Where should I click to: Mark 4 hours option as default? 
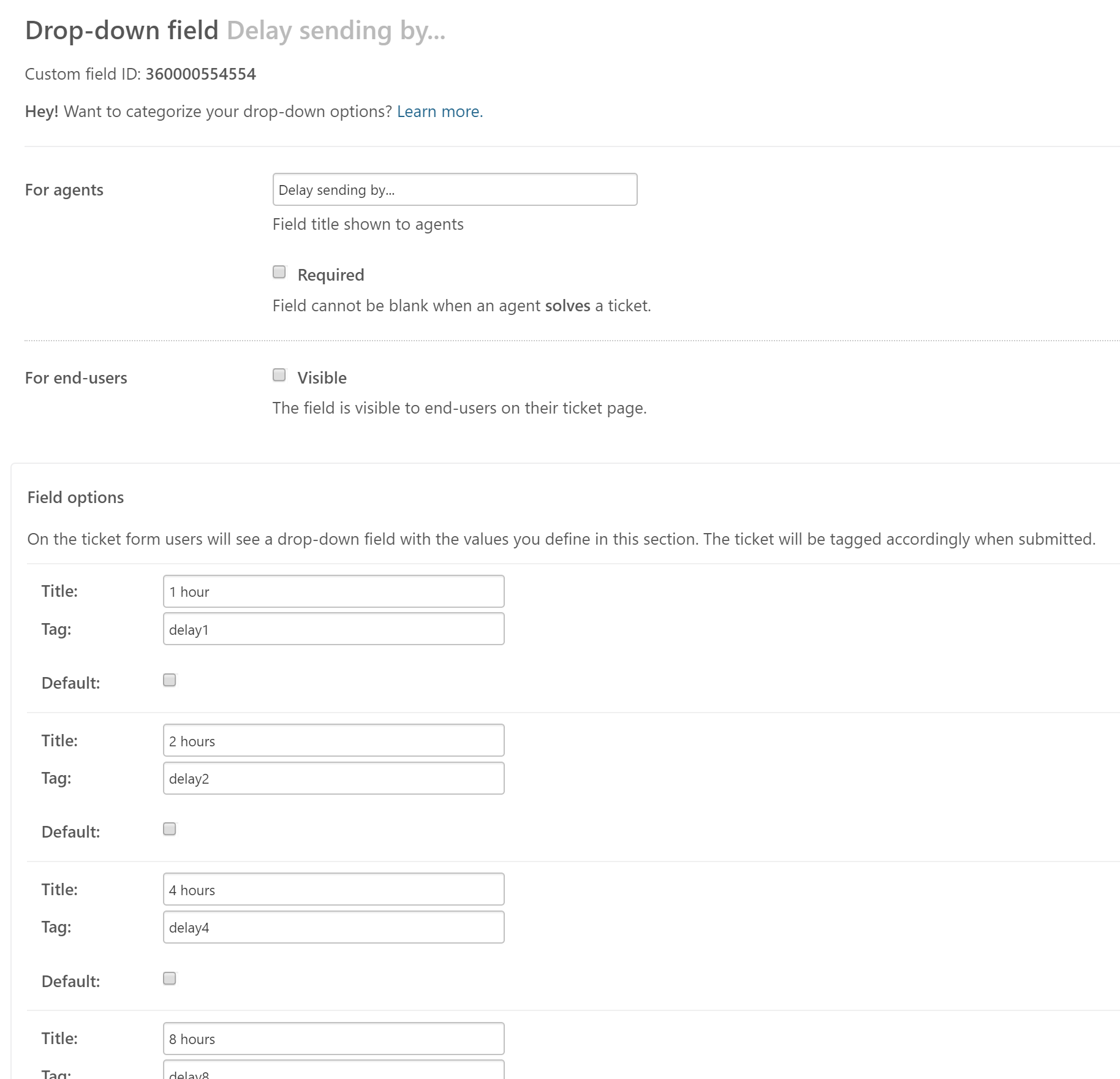pyautogui.click(x=170, y=979)
